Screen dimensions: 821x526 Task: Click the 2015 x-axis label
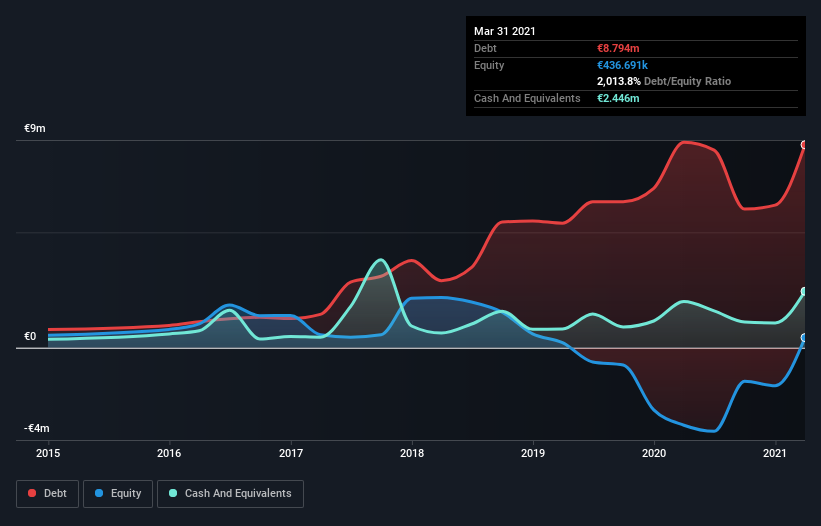coord(48,453)
